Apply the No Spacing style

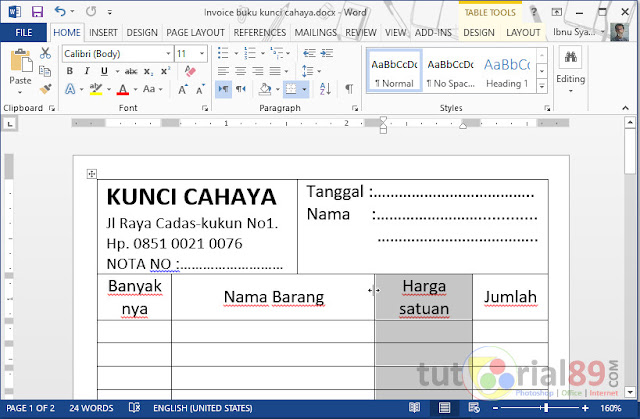[451, 71]
